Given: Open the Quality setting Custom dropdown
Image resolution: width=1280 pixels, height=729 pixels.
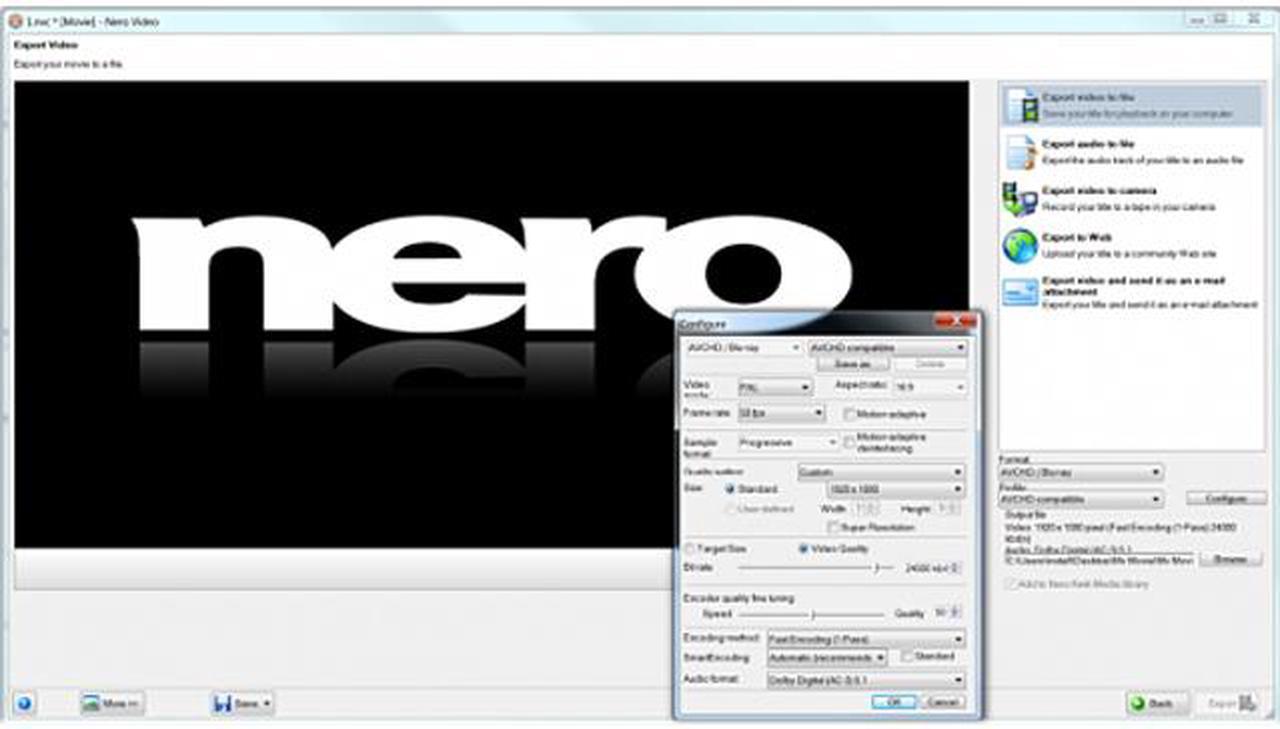Looking at the screenshot, I should click(x=881, y=471).
